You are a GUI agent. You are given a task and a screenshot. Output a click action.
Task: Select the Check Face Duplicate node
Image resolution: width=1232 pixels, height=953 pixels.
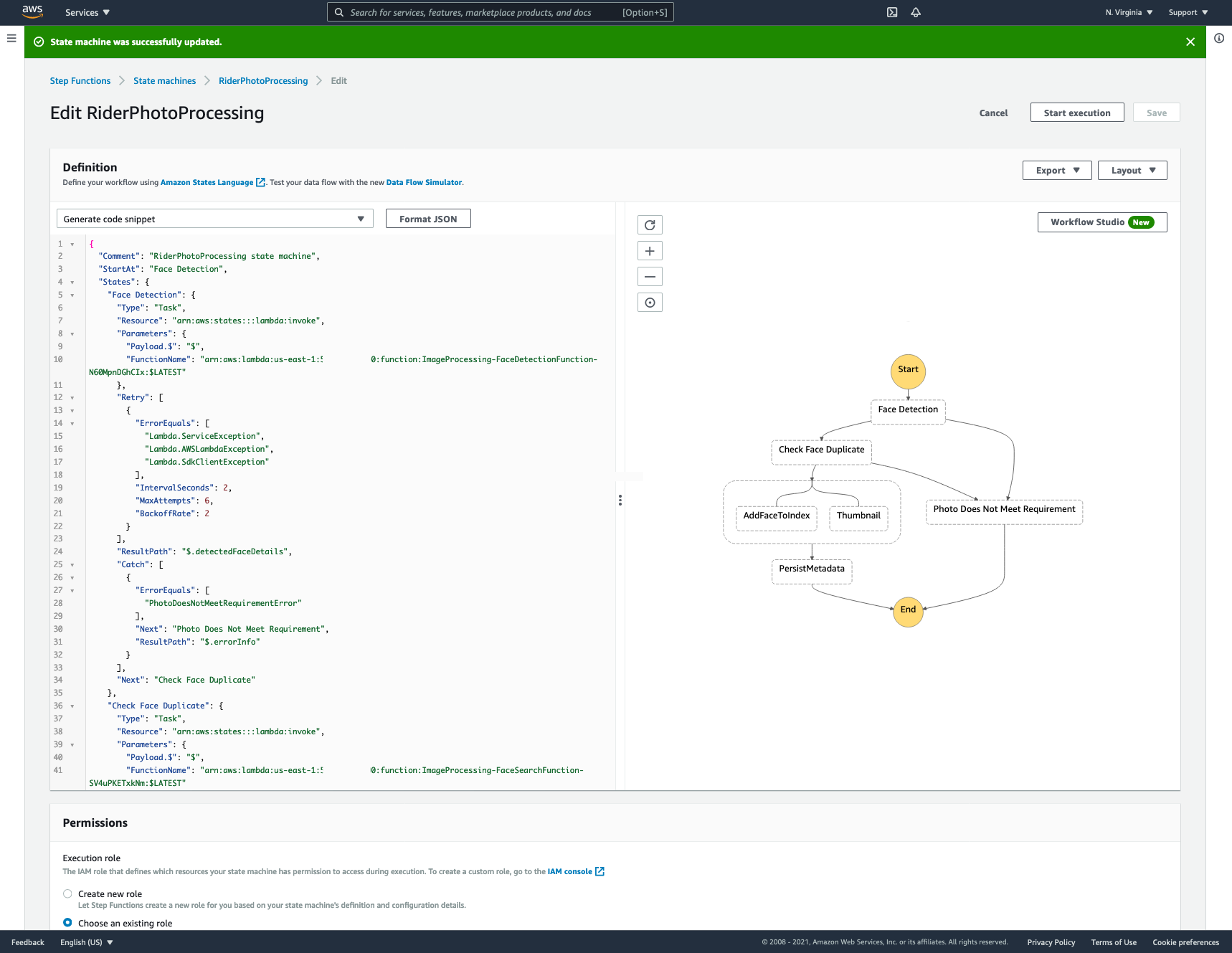[822, 452]
